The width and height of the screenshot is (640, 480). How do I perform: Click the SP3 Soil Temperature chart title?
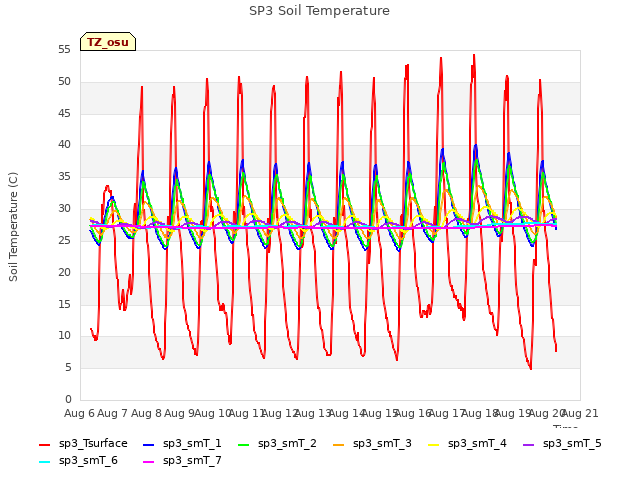point(320,11)
